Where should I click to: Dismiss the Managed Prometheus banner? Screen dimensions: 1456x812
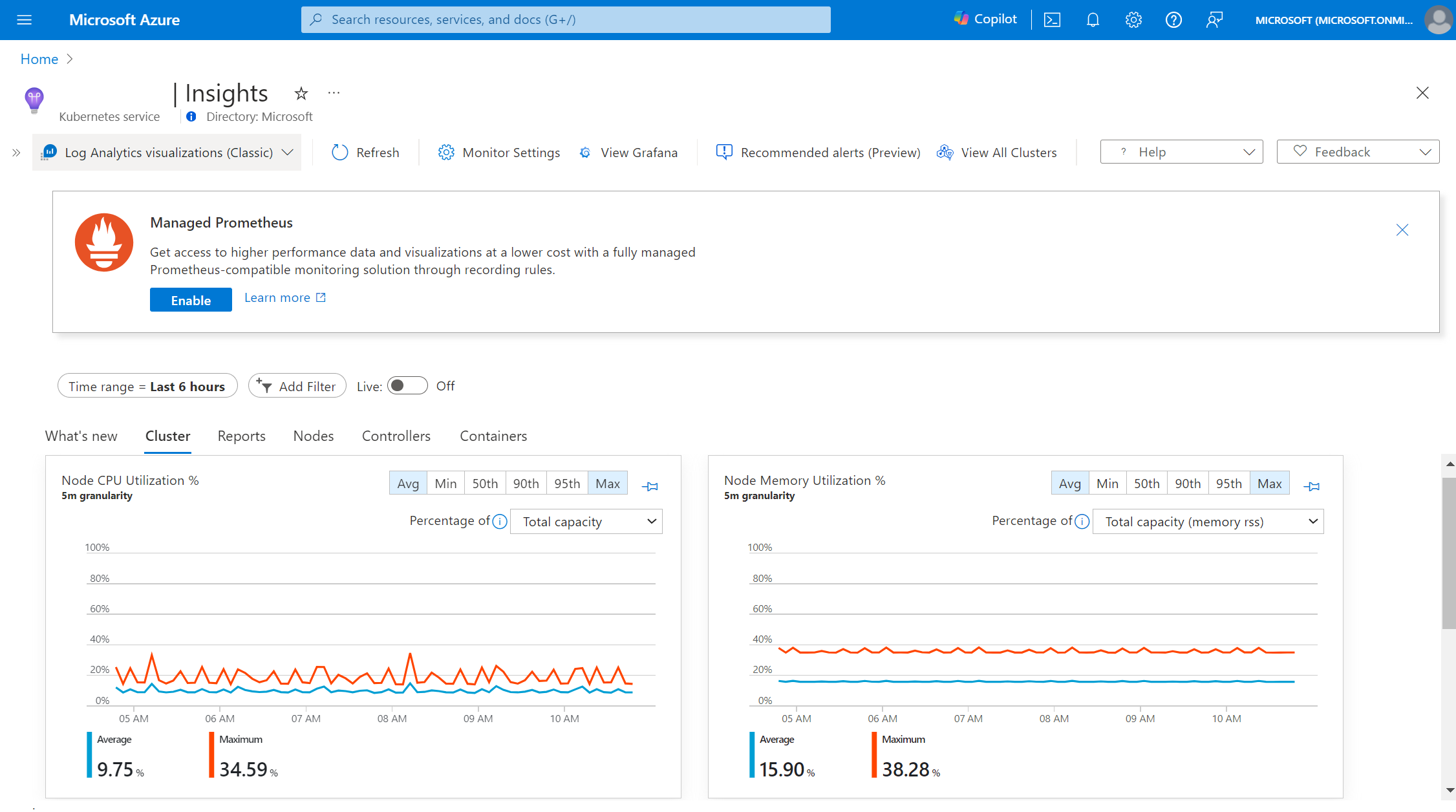coord(1403,229)
